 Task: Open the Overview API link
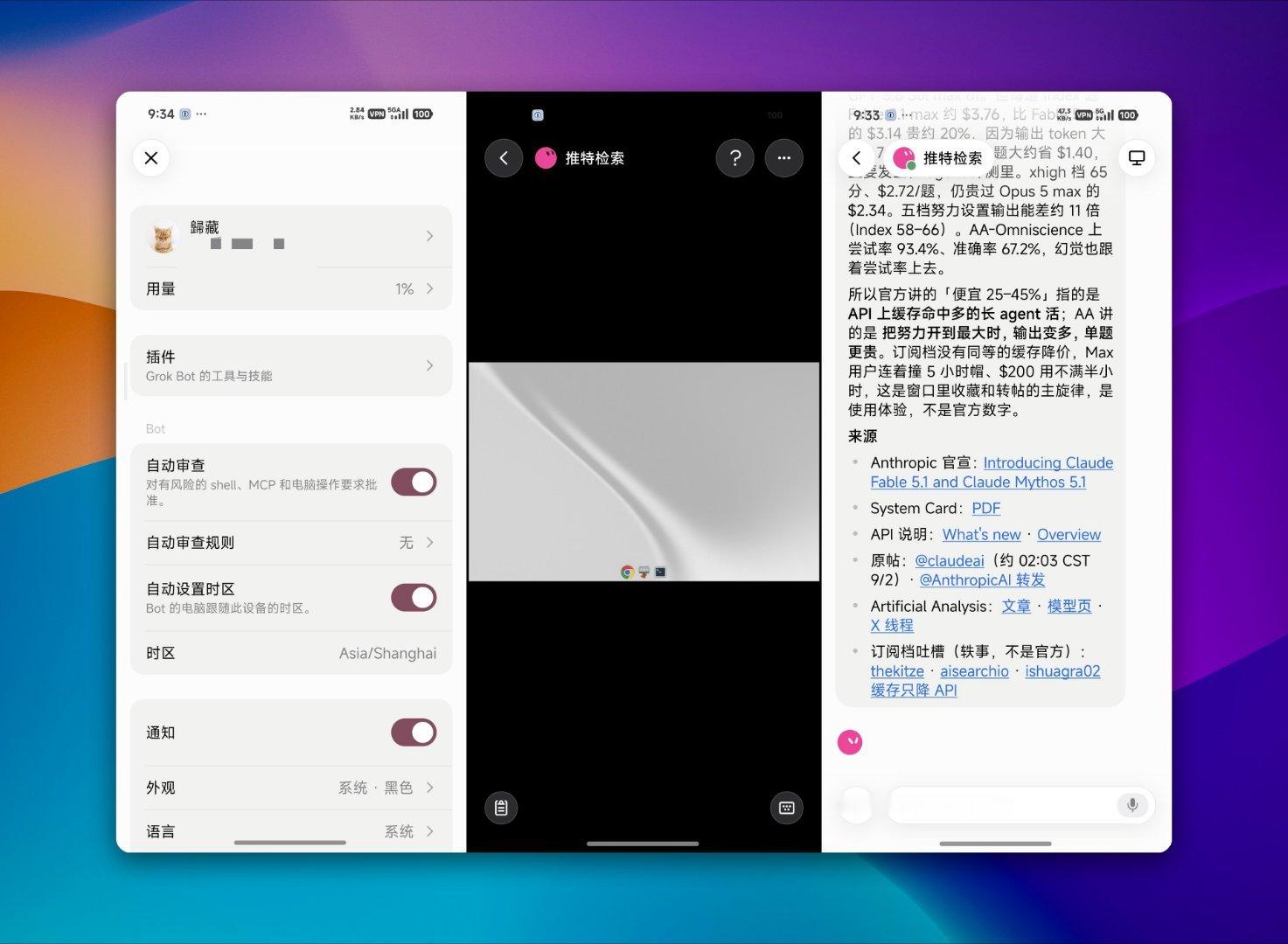pos(1069,534)
